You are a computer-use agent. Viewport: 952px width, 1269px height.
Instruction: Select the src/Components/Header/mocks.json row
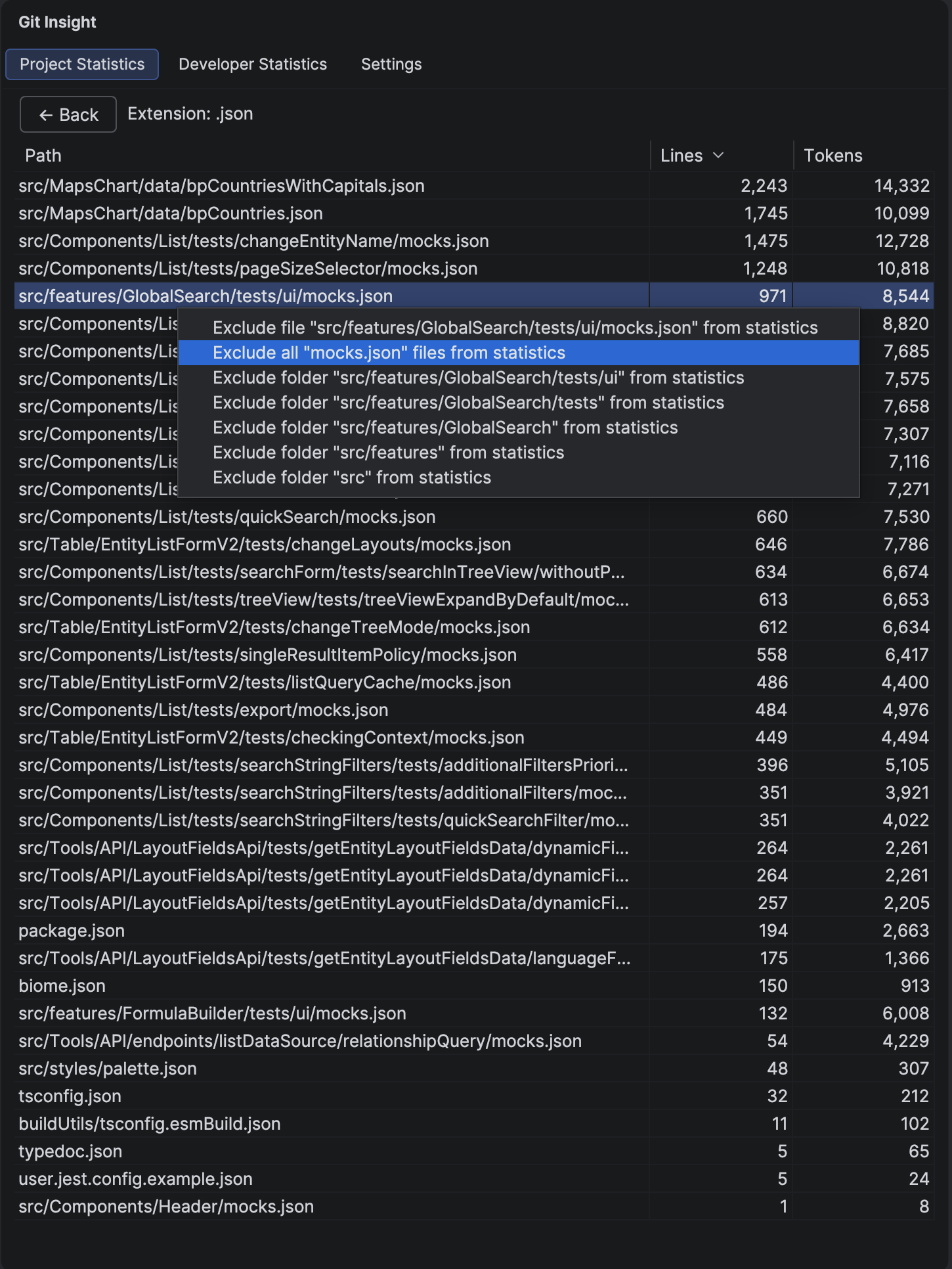[474, 1207]
